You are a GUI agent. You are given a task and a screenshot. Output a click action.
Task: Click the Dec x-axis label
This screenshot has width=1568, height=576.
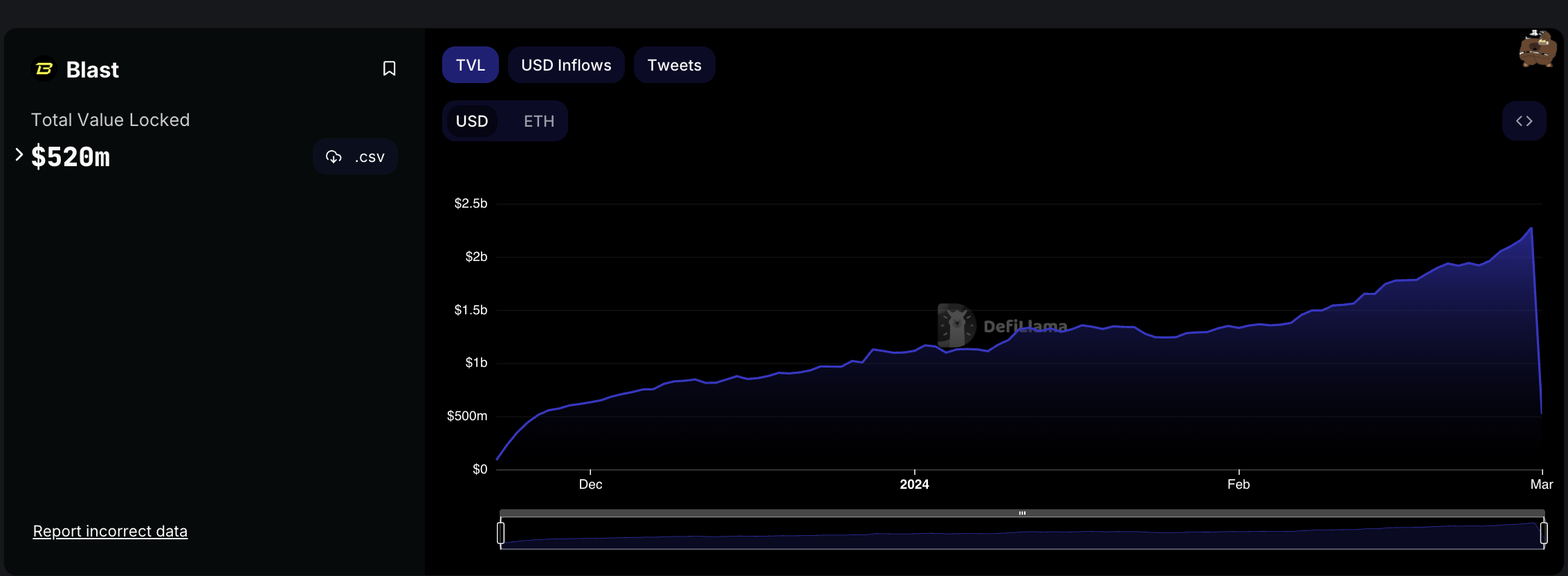590,485
